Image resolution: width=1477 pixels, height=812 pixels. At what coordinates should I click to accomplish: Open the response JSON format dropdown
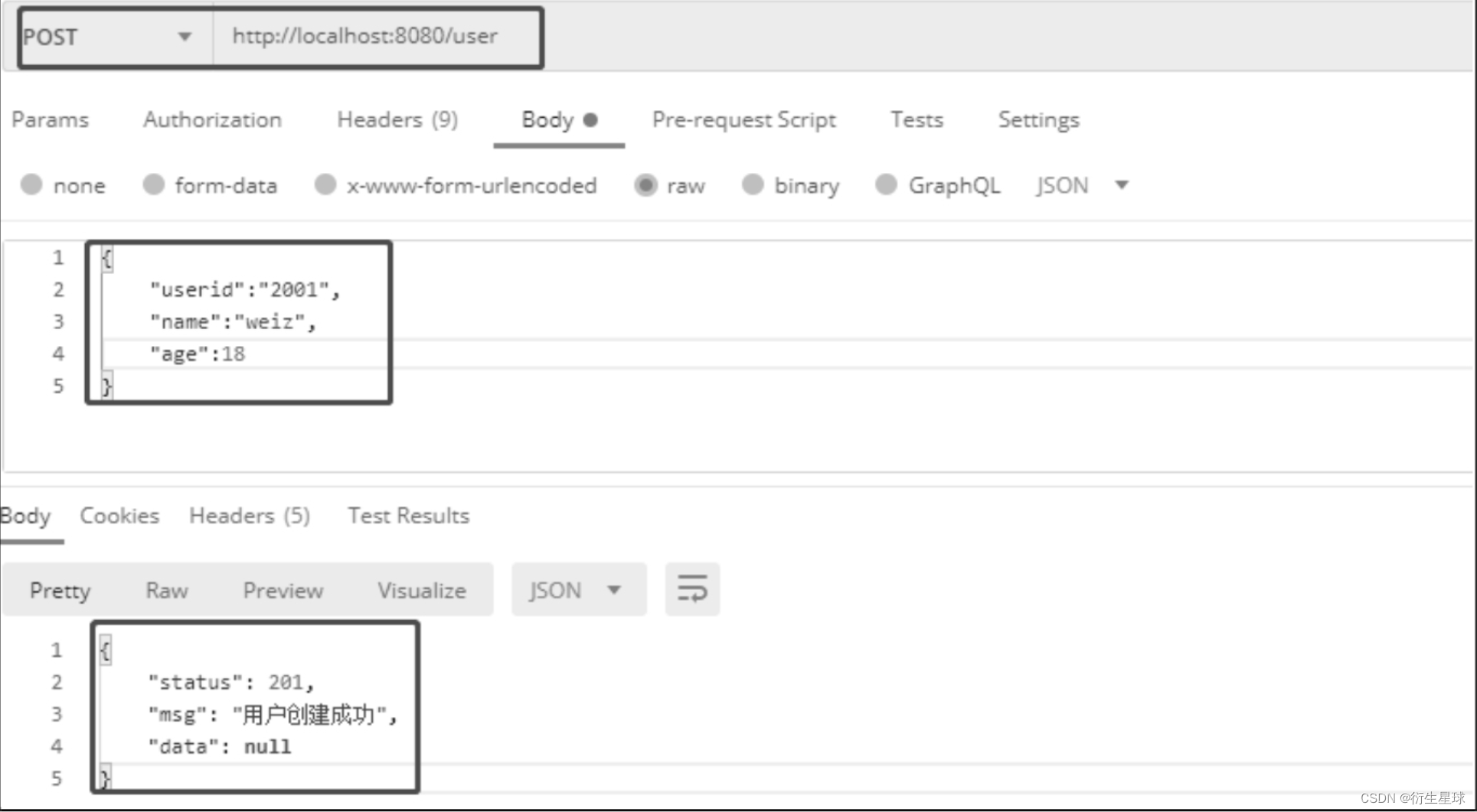578,590
